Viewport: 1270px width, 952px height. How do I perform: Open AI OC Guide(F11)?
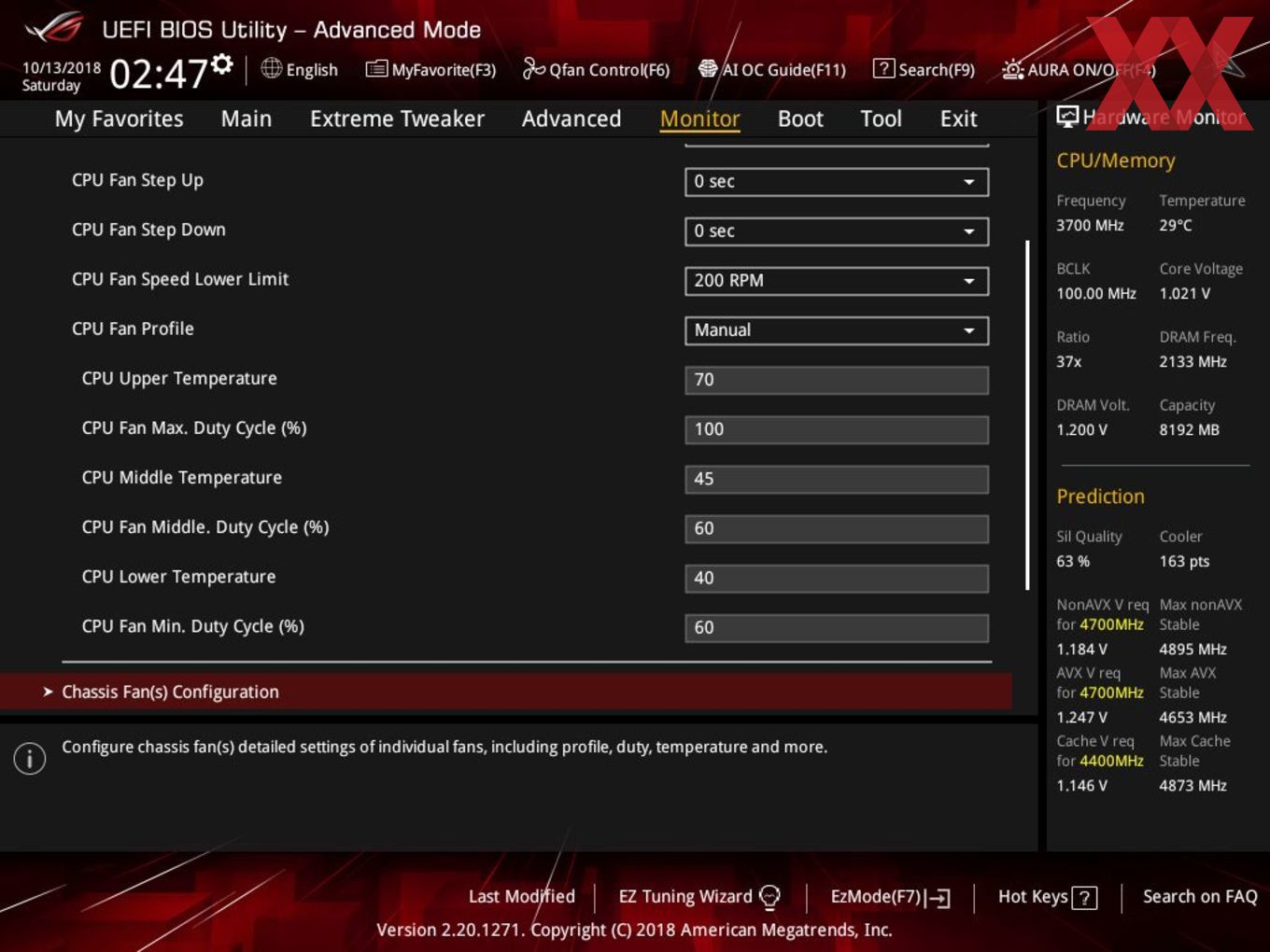(x=772, y=69)
